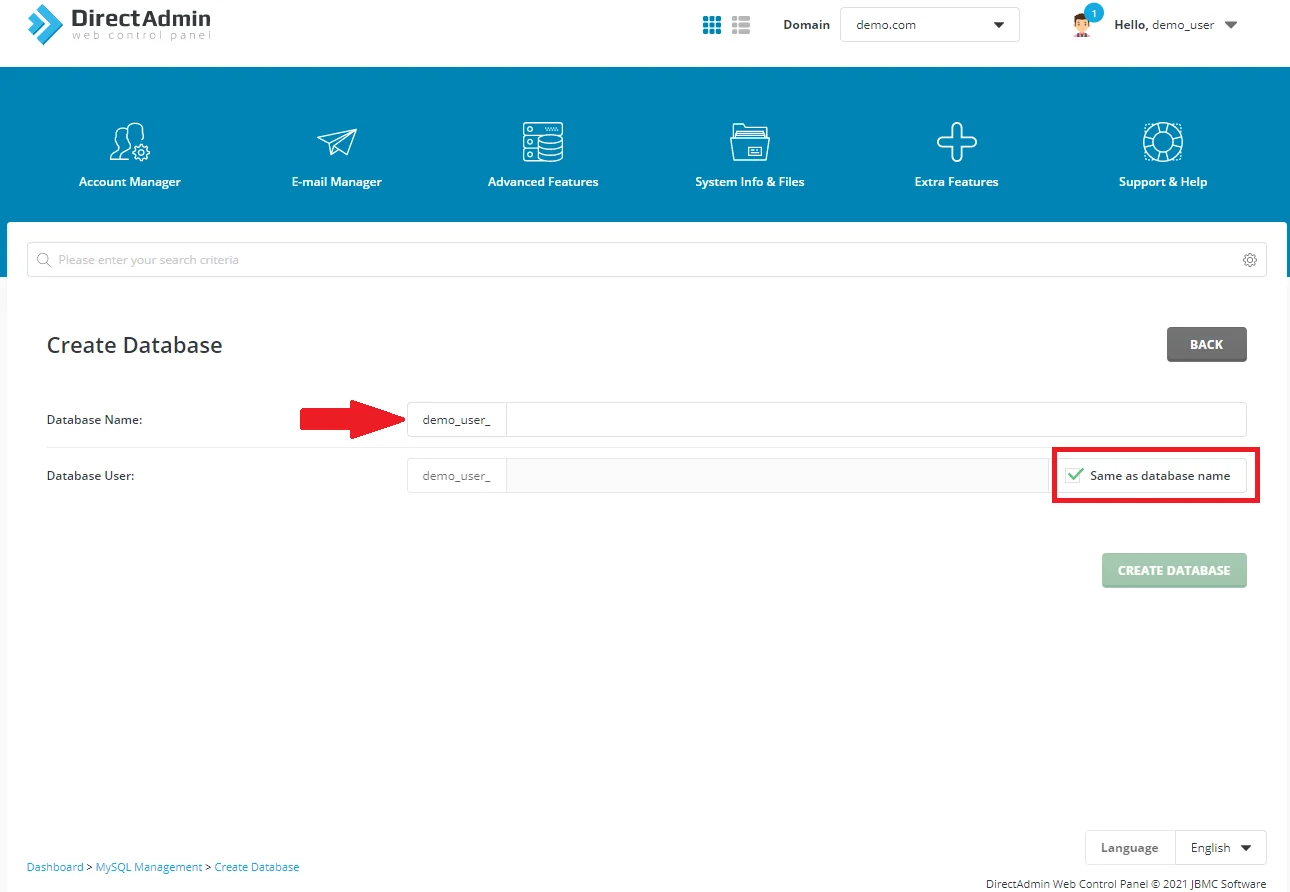Click the user avatar notification icon
This screenshot has width=1290, height=892.
tap(1082, 25)
